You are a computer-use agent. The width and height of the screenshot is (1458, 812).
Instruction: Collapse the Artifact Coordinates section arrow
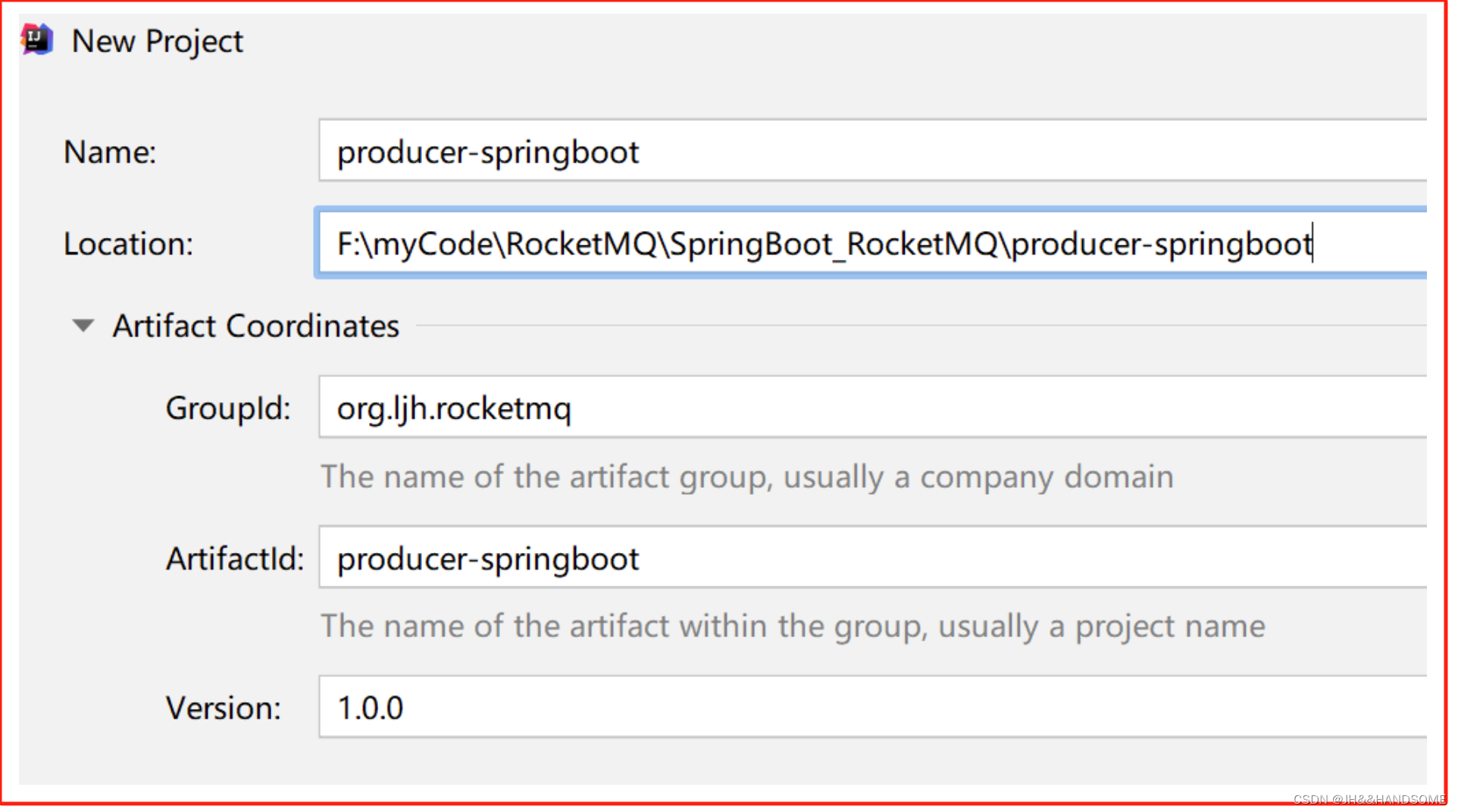(83, 326)
